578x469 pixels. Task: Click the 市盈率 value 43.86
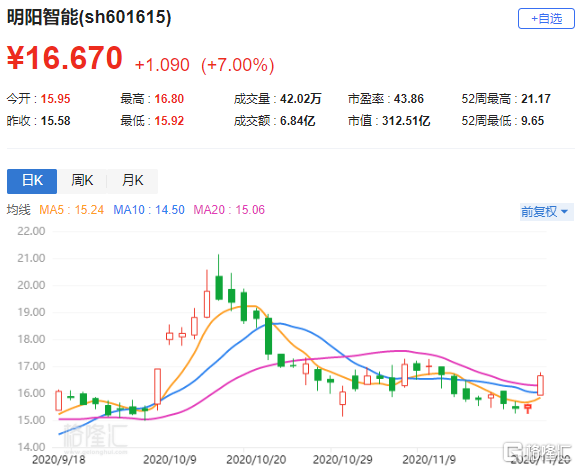408,99
